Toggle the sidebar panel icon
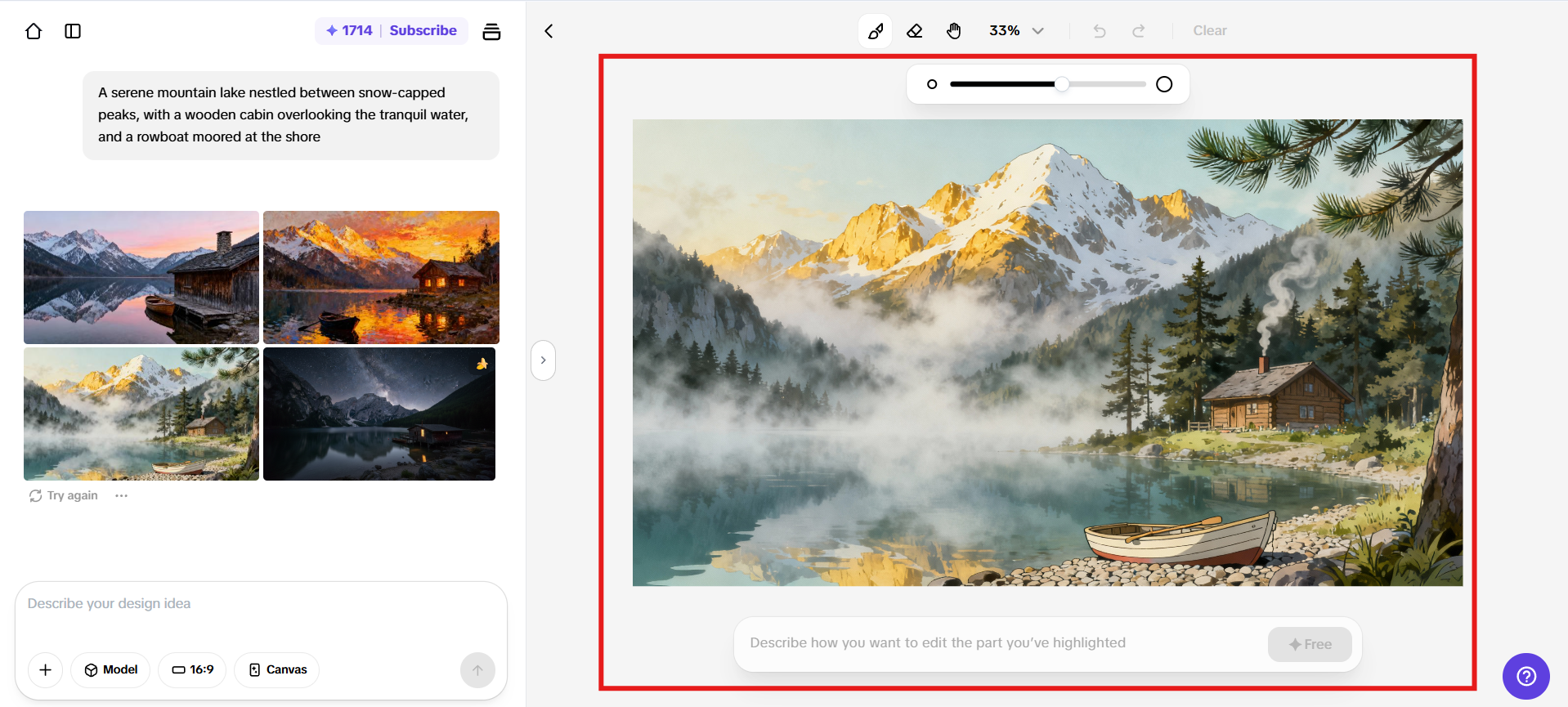 [x=73, y=31]
